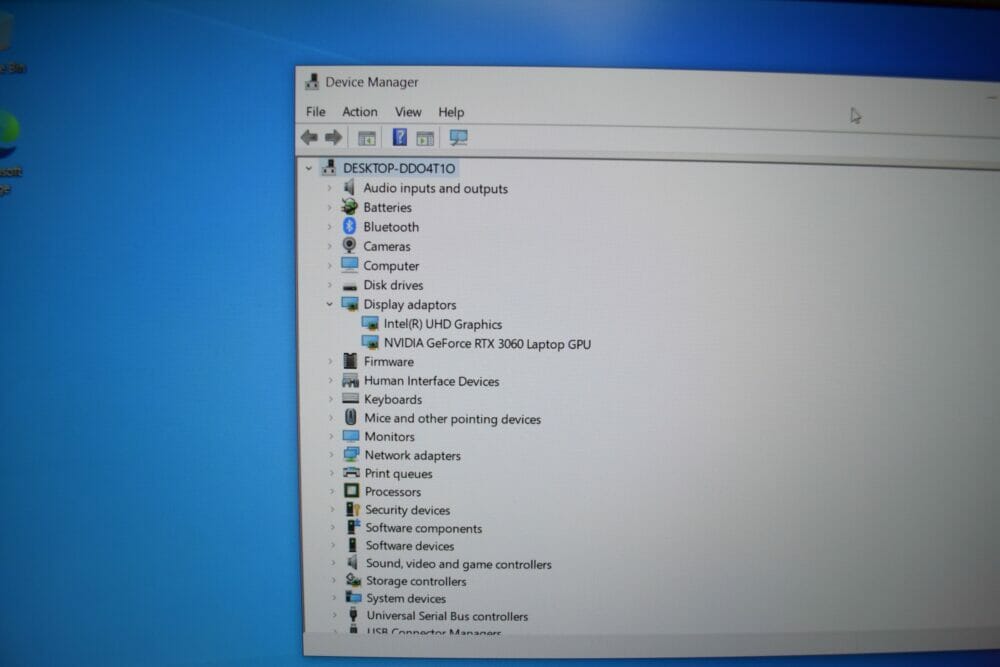Viewport: 1000px width, 667px height.
Task: Click the Computer category monitor icon
Action: tap(349, 265)
